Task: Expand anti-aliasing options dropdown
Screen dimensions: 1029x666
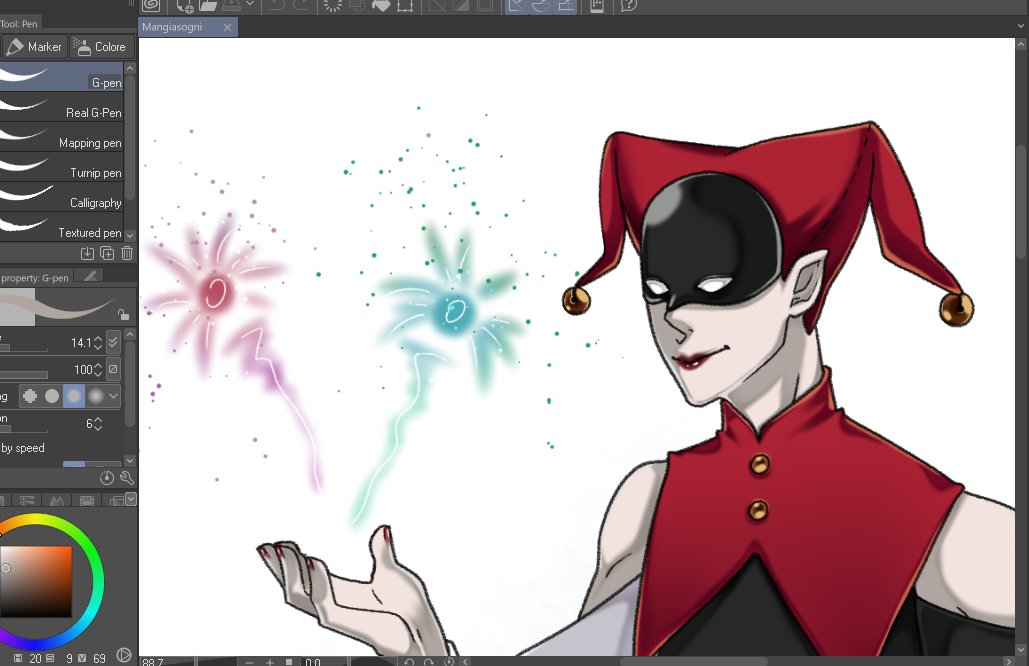Action: pos(114,396)
